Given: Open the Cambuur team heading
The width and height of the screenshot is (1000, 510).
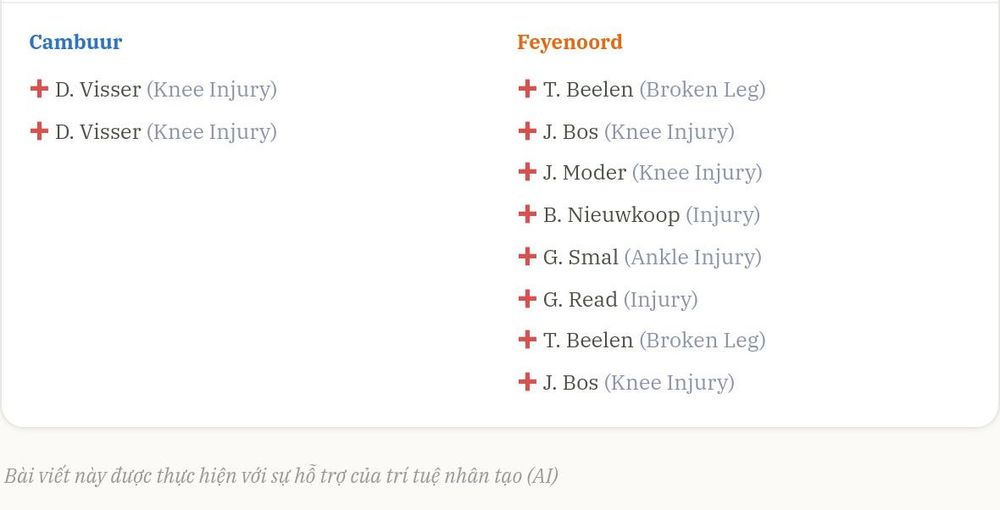Looking at the screenshot, I should click(x=75, y=42).
